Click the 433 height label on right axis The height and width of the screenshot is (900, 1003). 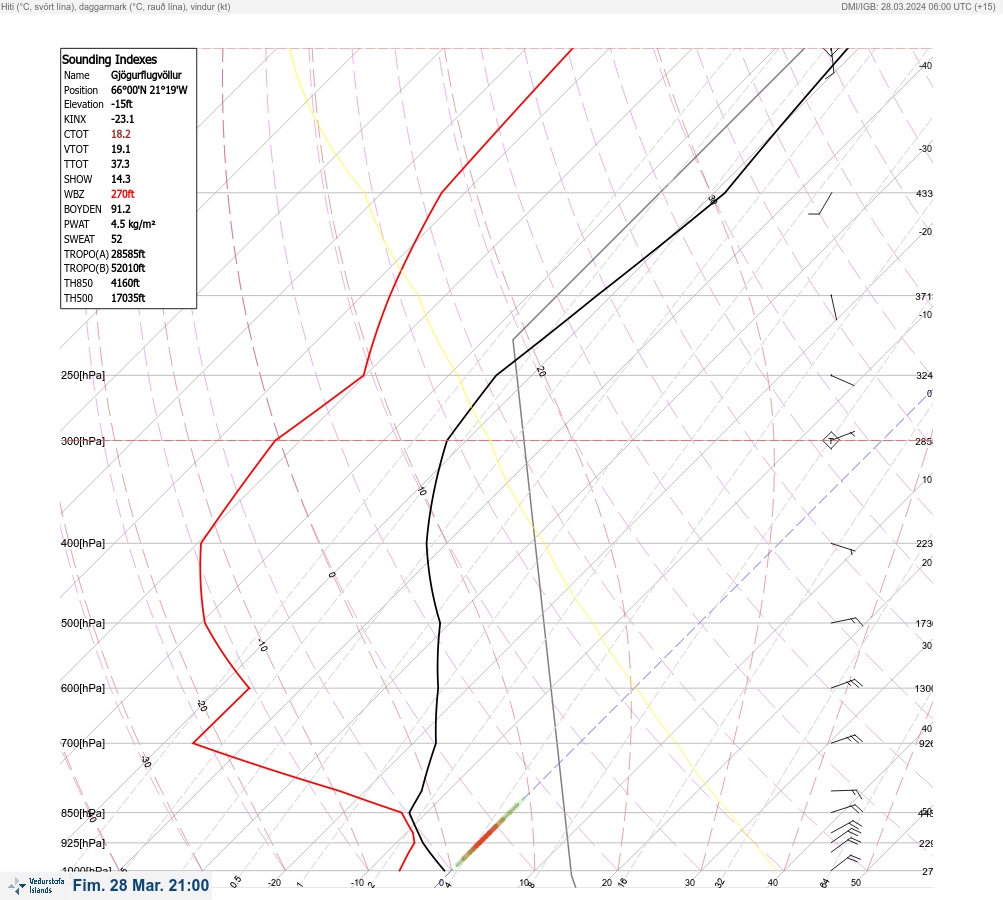[x=924, y=193]
